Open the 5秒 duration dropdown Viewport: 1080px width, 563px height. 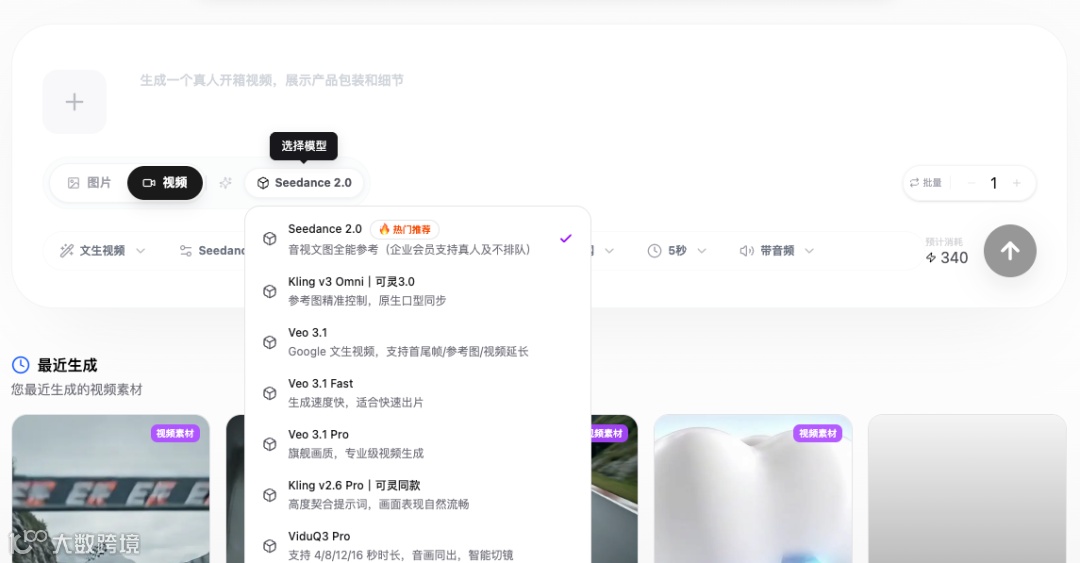tap(677, 250)
